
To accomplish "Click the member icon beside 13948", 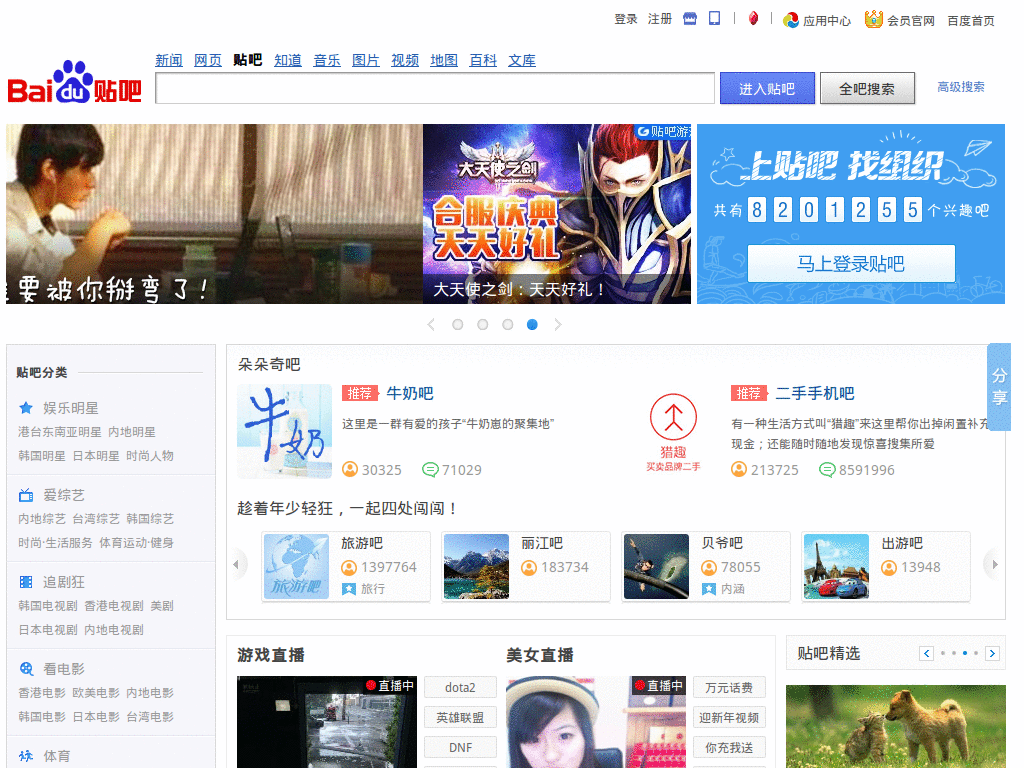I will pos(889,568).
